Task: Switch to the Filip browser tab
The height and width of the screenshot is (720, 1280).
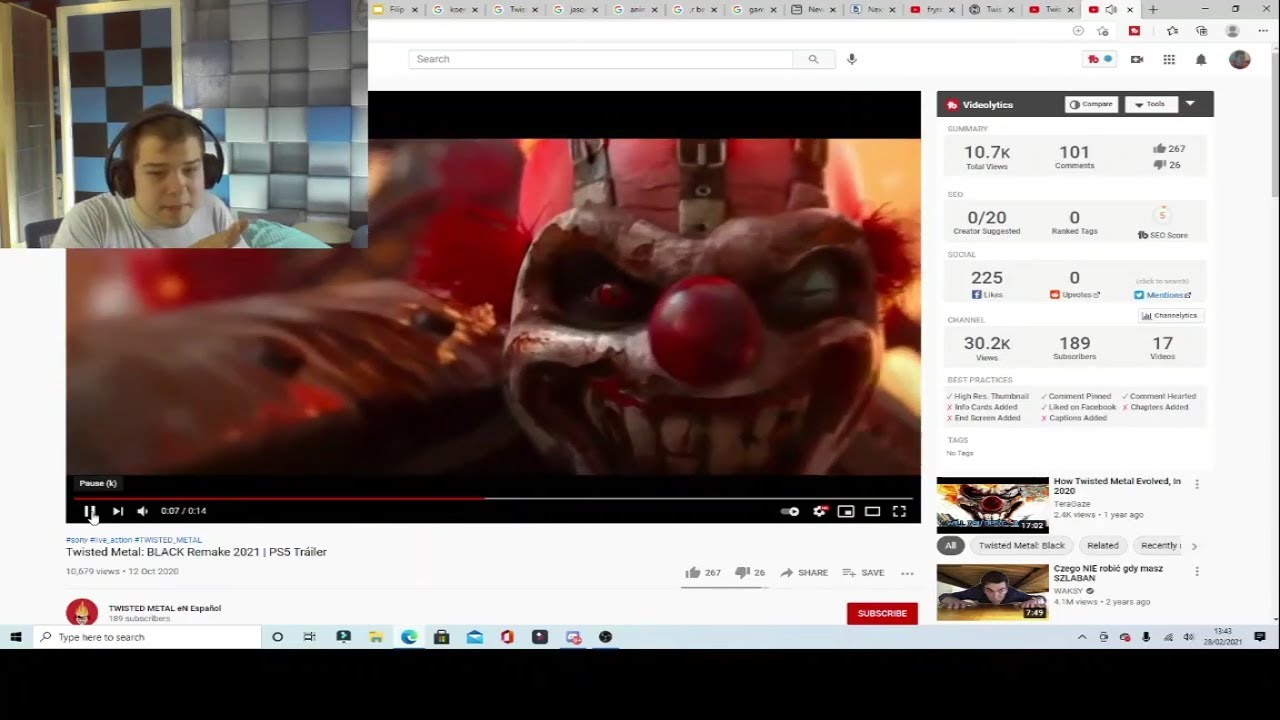Action: [394, 9]
